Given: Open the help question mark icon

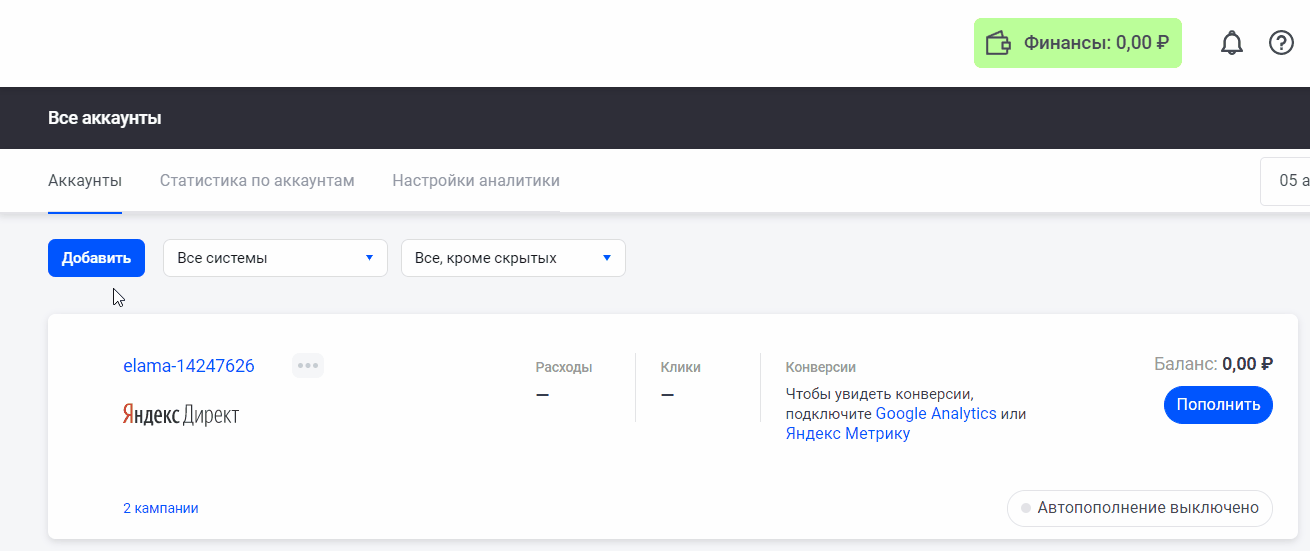Looking at the screenshot, I should 1281,43.
